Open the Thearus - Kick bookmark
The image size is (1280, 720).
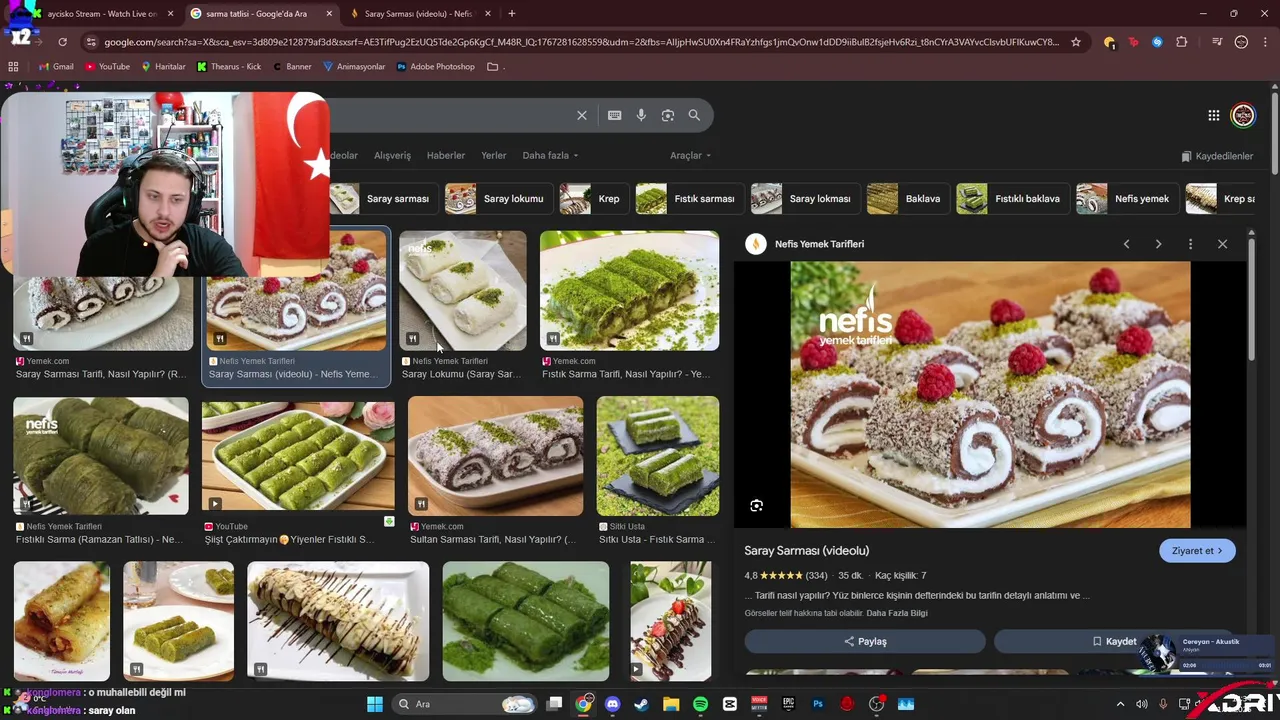(x=229, y=67)
